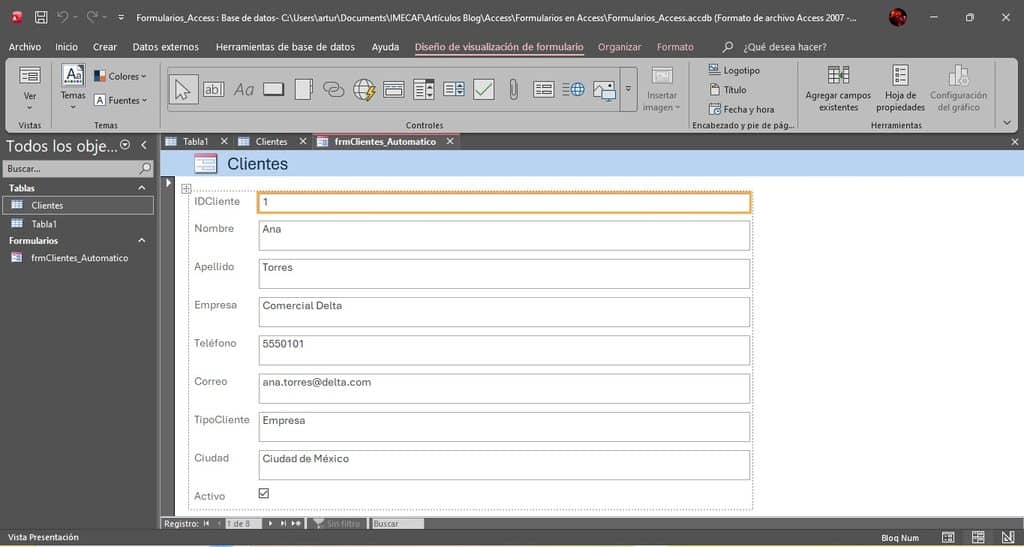The height and width of the screenshot is (547, 1024).
Task: Click Agregar campos existentes
Action: click(838, 89)
